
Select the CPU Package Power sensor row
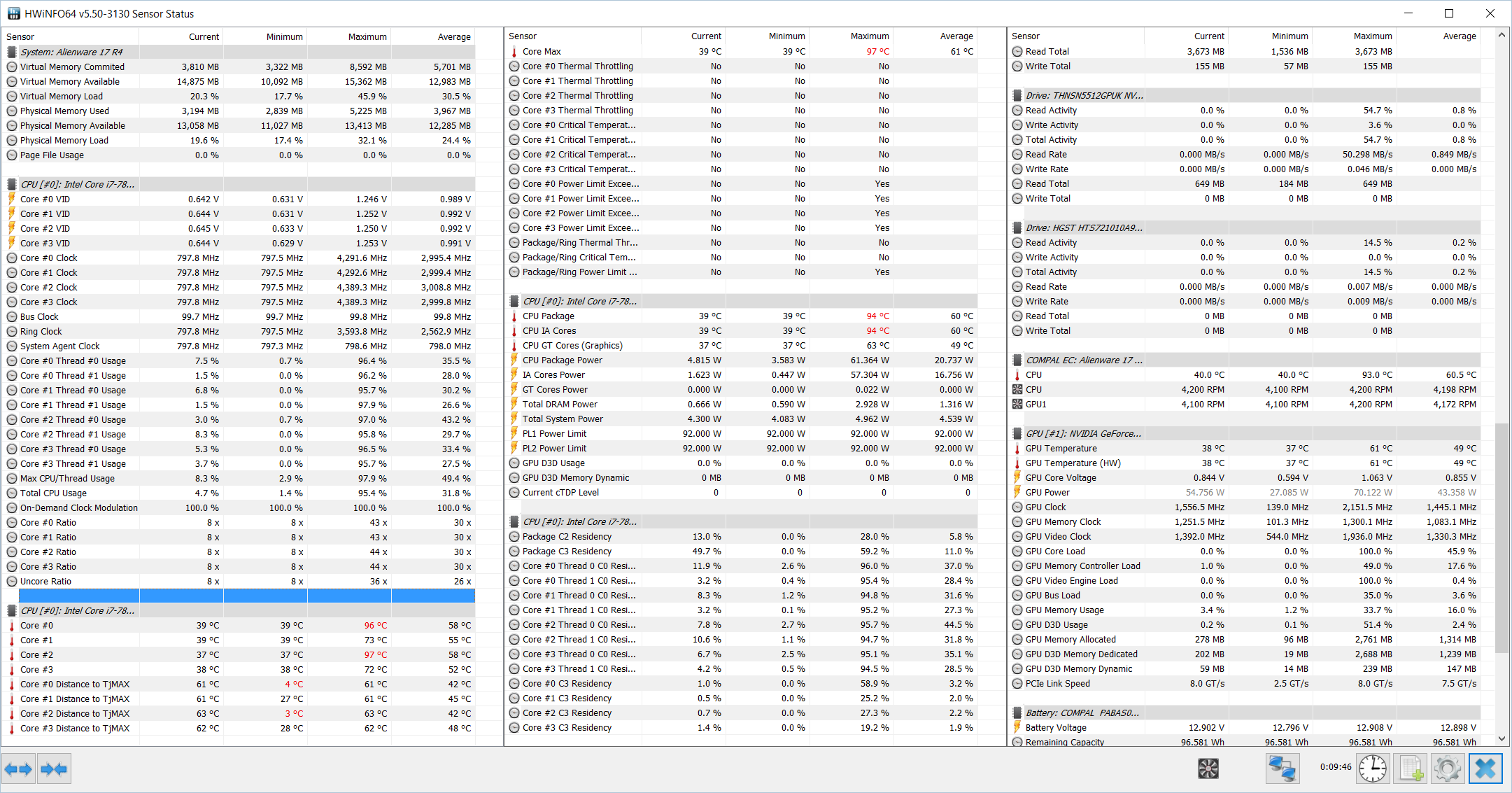click(x=562, y=360)
